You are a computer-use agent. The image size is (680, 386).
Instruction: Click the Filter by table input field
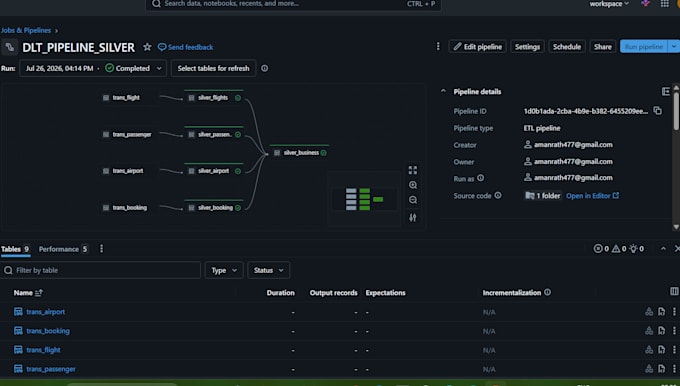[x=101, y=270]
